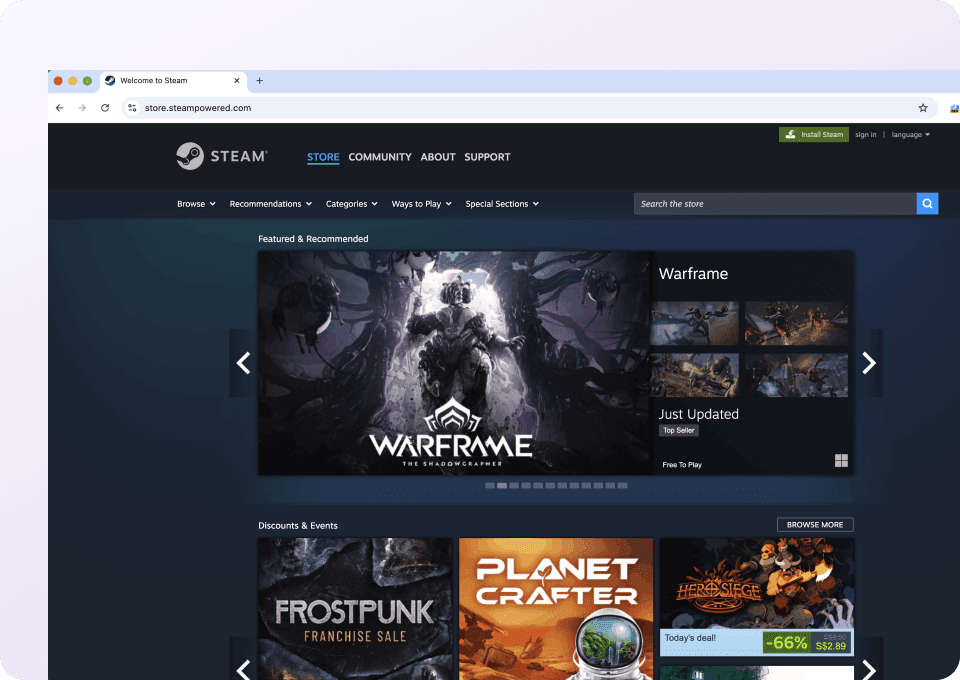Click the Install Steam button
960x680 pixels.
814,135
